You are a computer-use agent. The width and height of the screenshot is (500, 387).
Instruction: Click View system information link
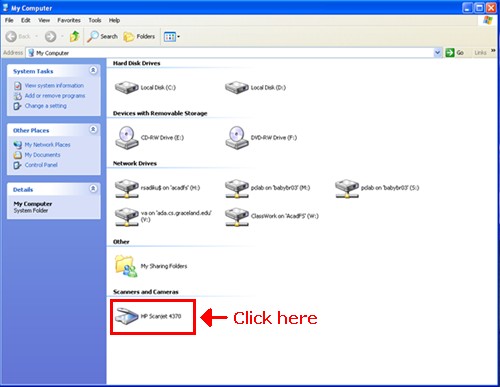coord(54,86)
